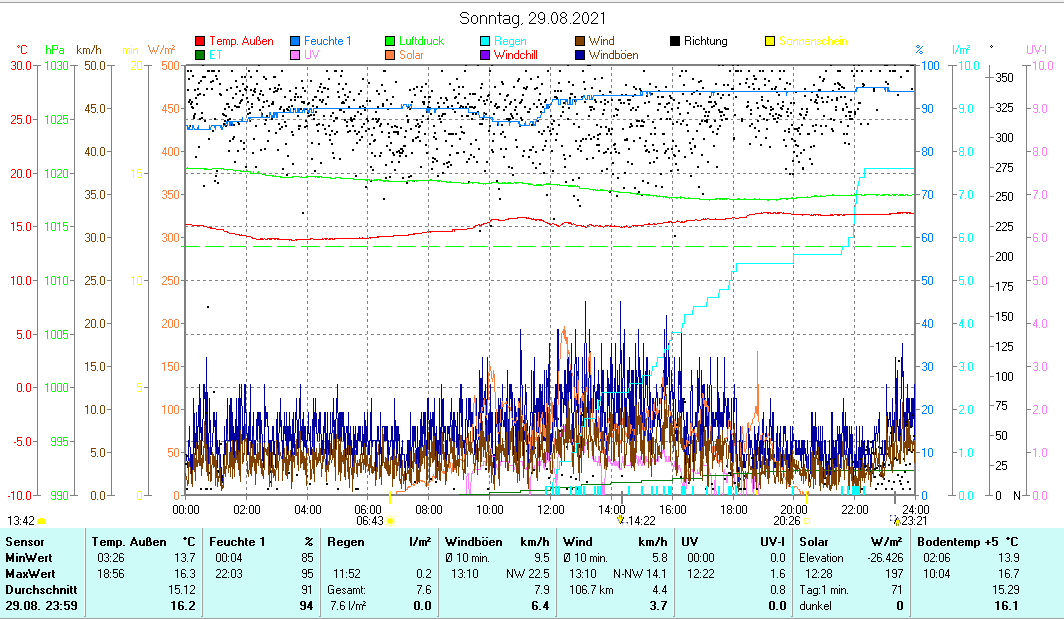Click the dark green ET legend square
This screenshot has width=1064, height=619.
pyautogui.click(x=200, y=55)
